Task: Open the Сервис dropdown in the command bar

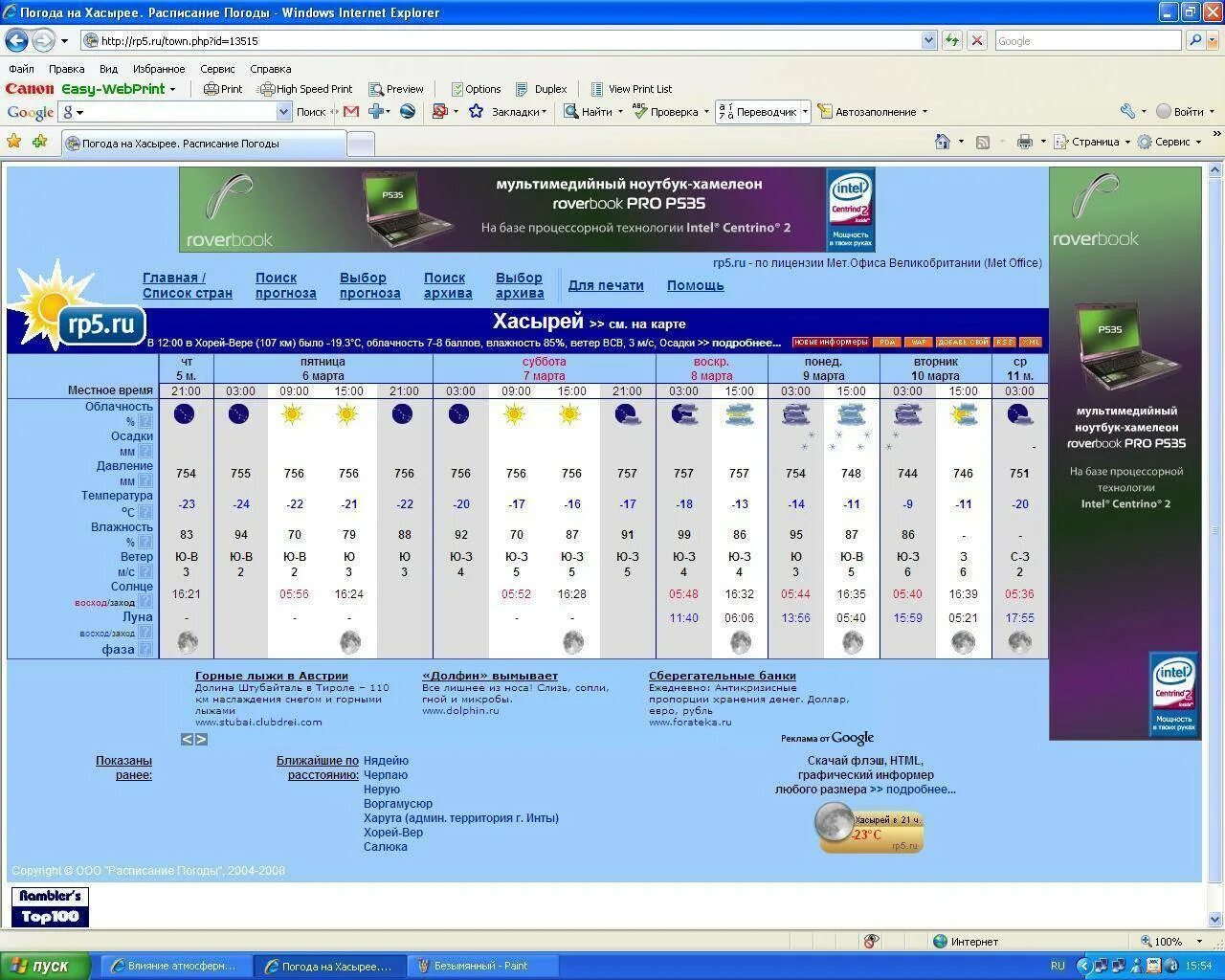Action: pyautogui.click(x=1198, y=142)
